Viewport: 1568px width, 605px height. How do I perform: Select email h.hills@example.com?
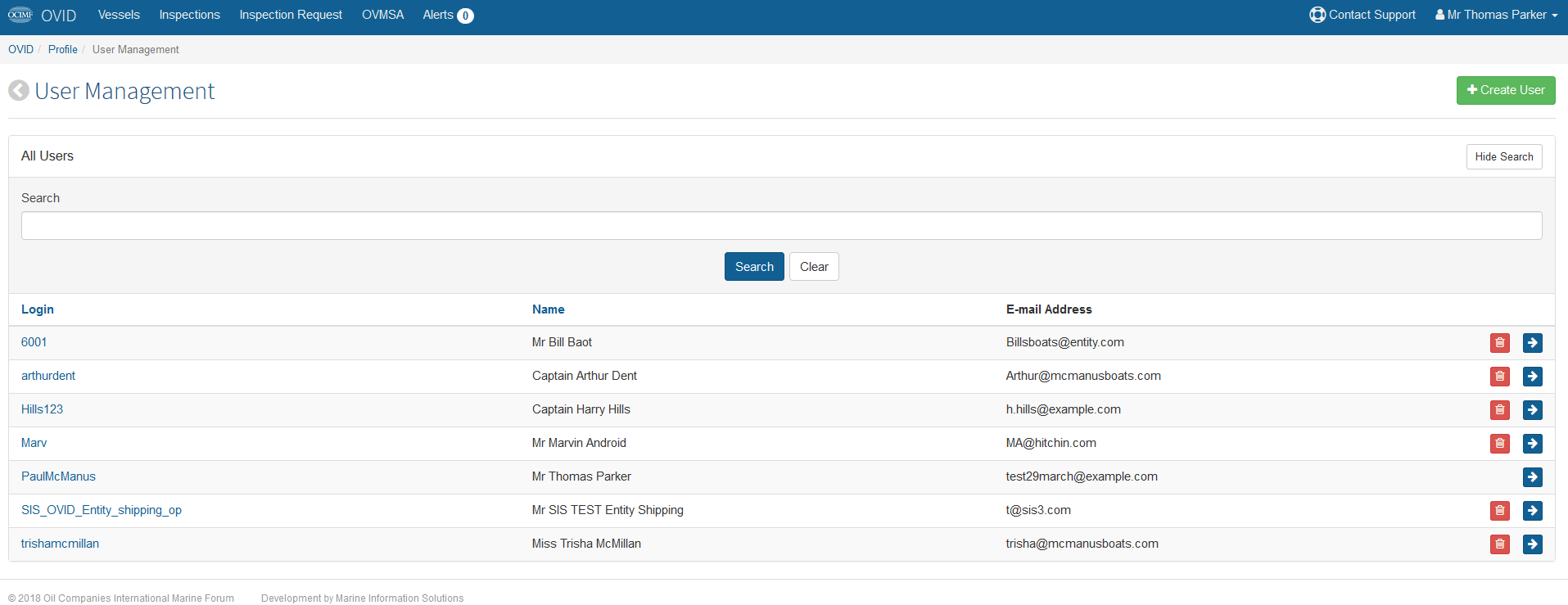1063,409
